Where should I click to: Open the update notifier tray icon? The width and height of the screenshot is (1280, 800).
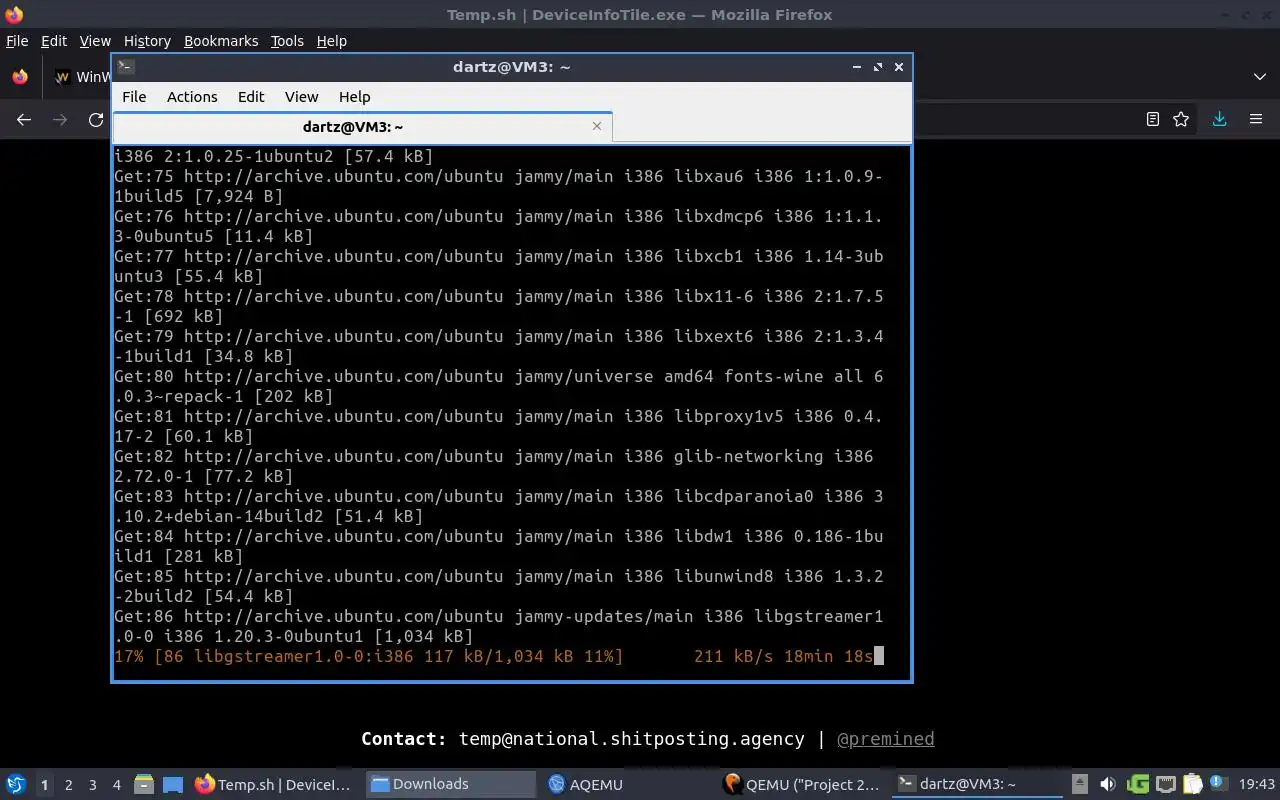click(1218, 784)
